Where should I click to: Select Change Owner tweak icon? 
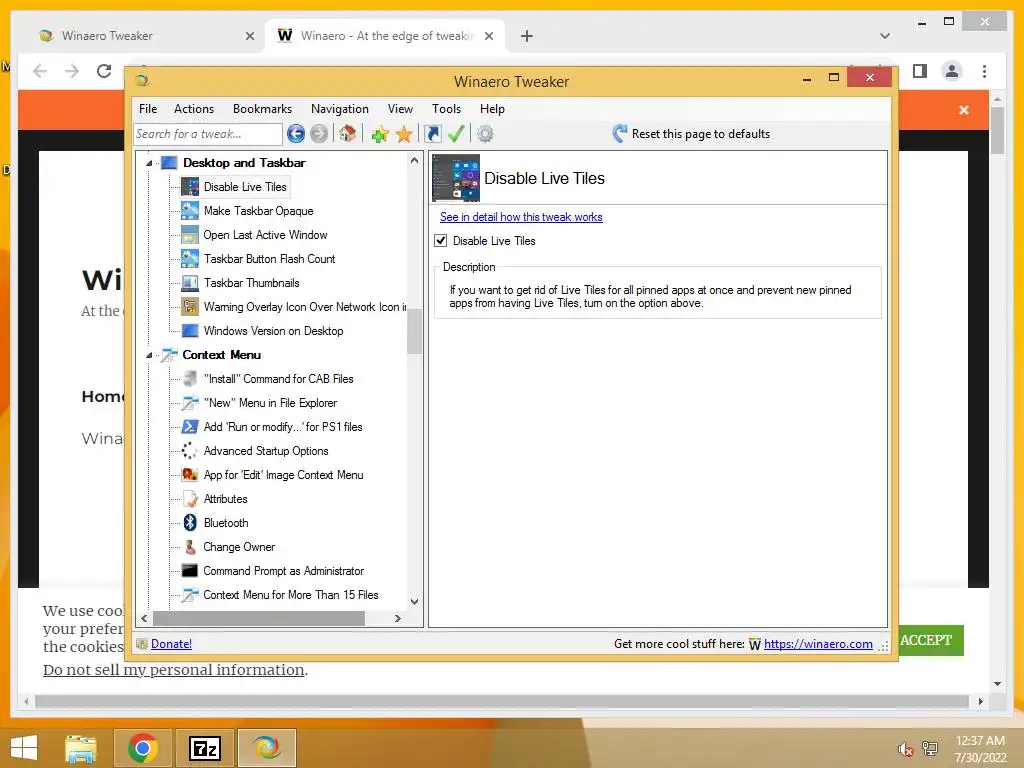pos(190,547)
